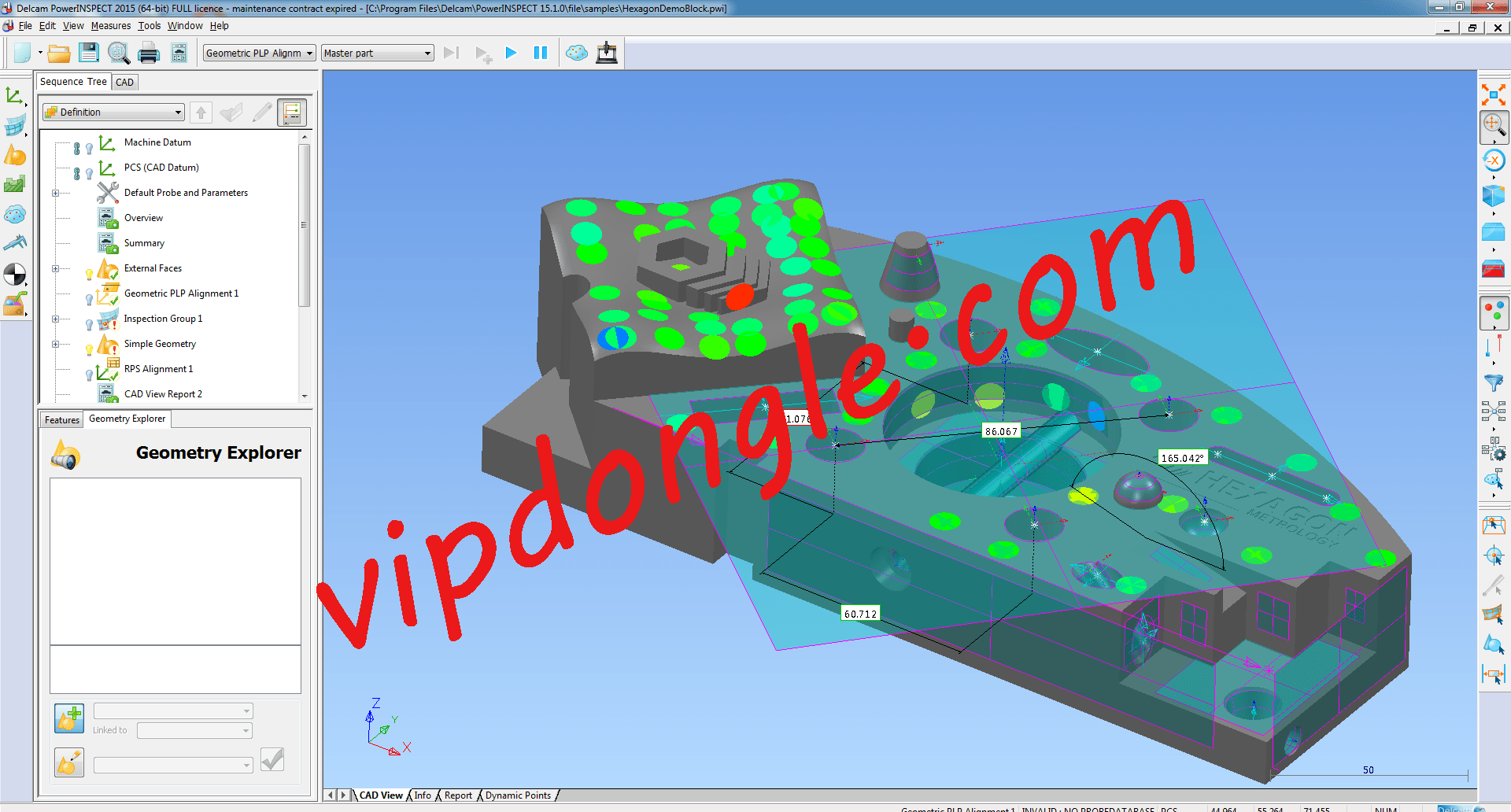Click the surface creation tool in left sidebar
1511x812 pixels.
(x=16, y=126)
